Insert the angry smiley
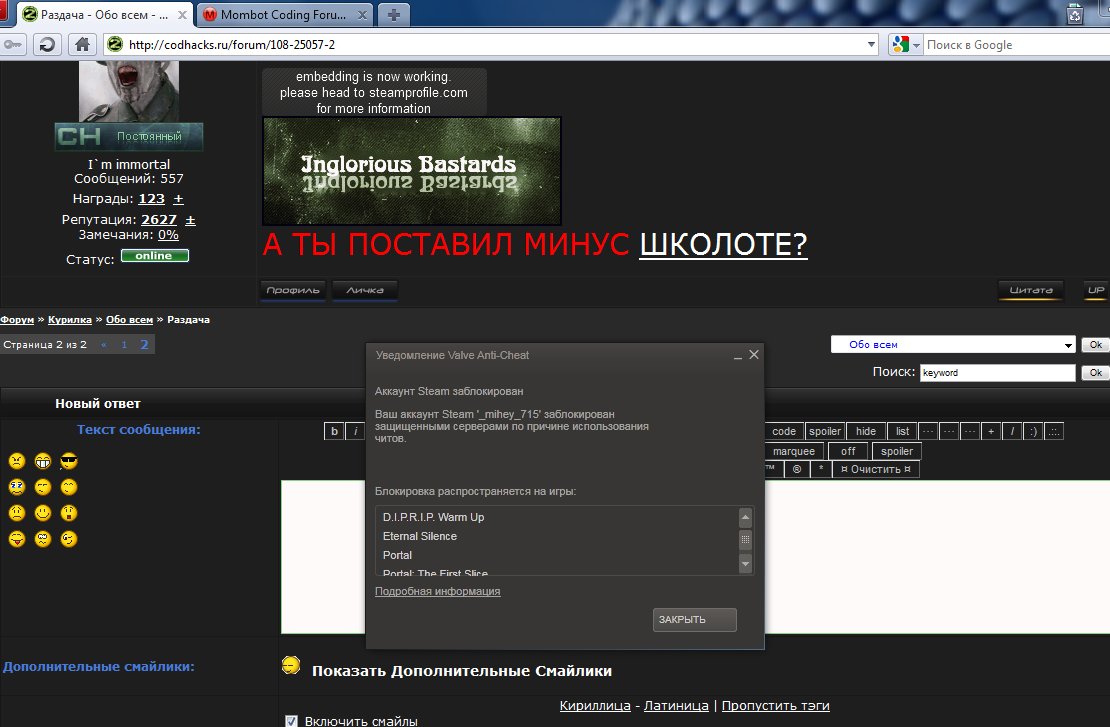 point(17,462)
